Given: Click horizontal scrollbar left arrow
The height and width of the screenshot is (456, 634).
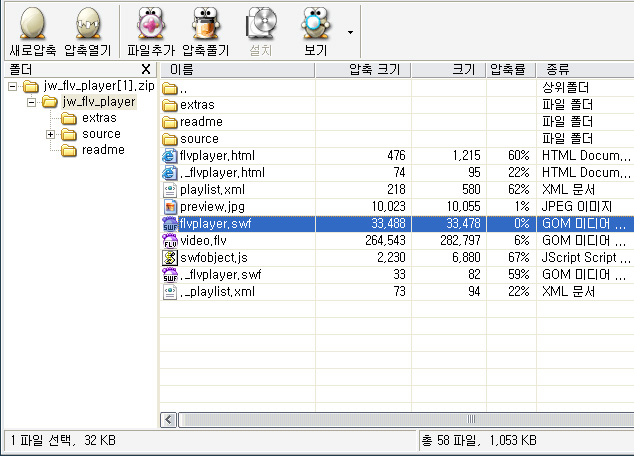Looking at the screenshot, I should (169, 420).
